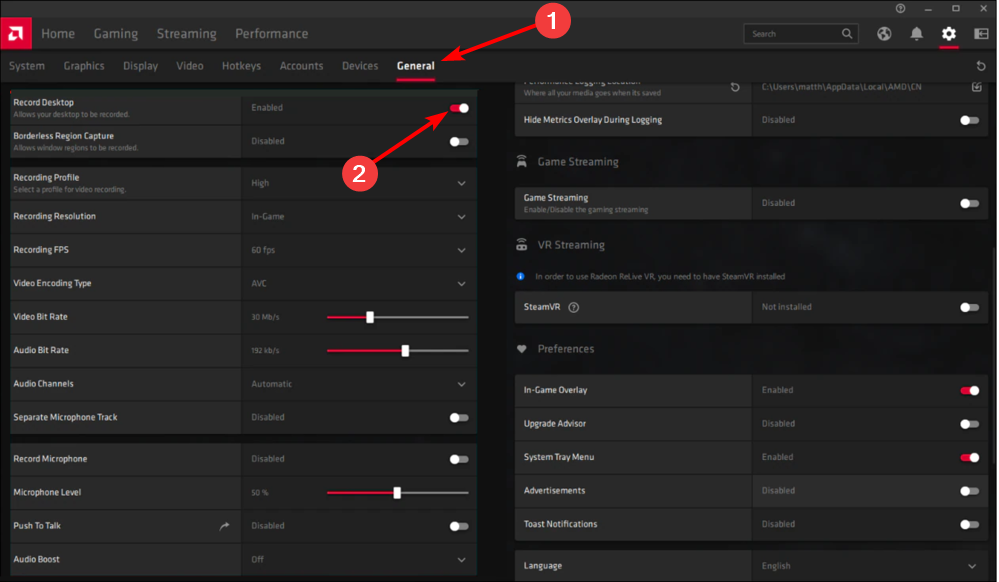Click the logging path text C:\Users\matth
This screenshot has width=999, height=582.
(x=842, y=87)
